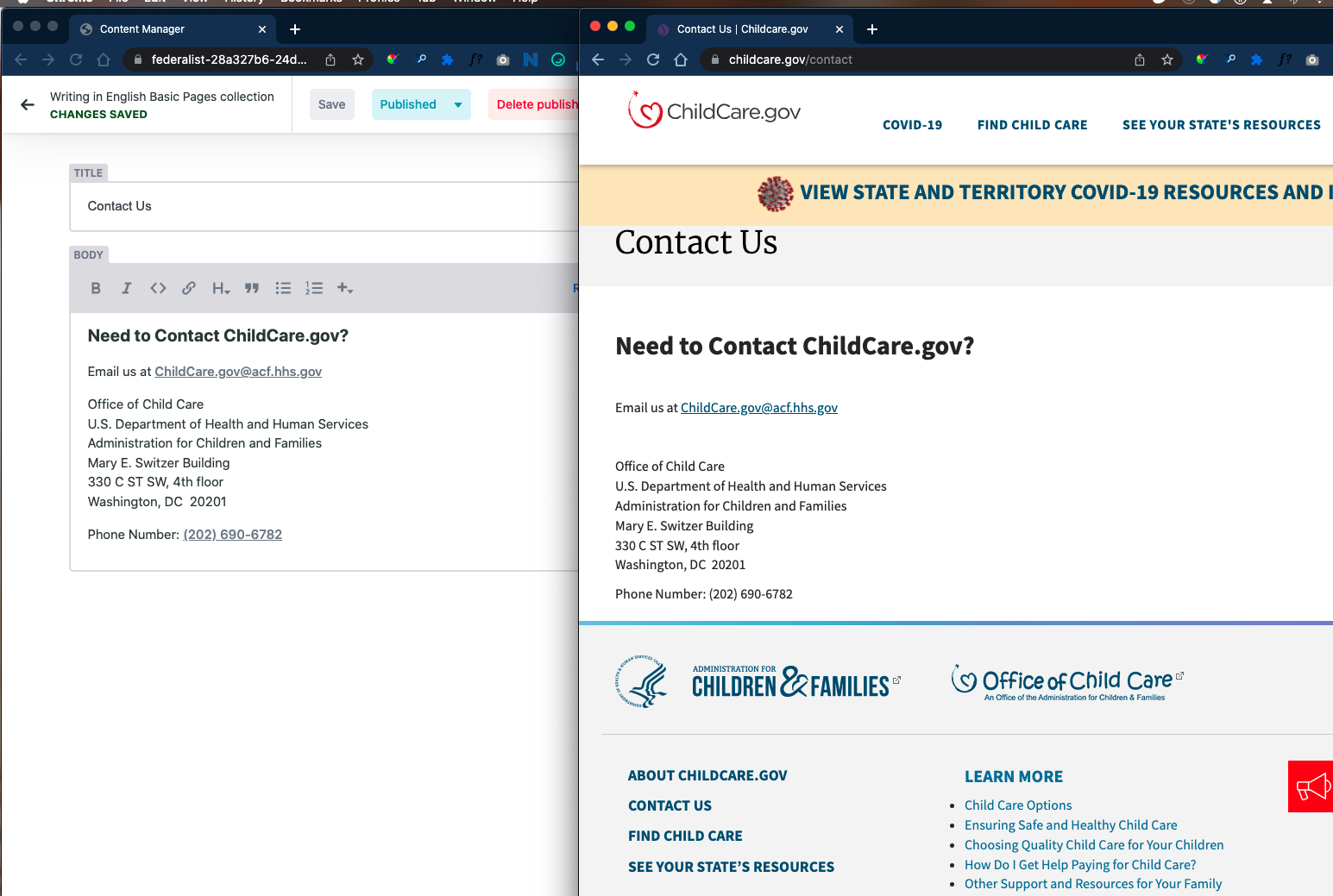Bookmark the Content Manager page star icon
The width and height of the screenshot is (1333, 896).
(x=358, y=60)
